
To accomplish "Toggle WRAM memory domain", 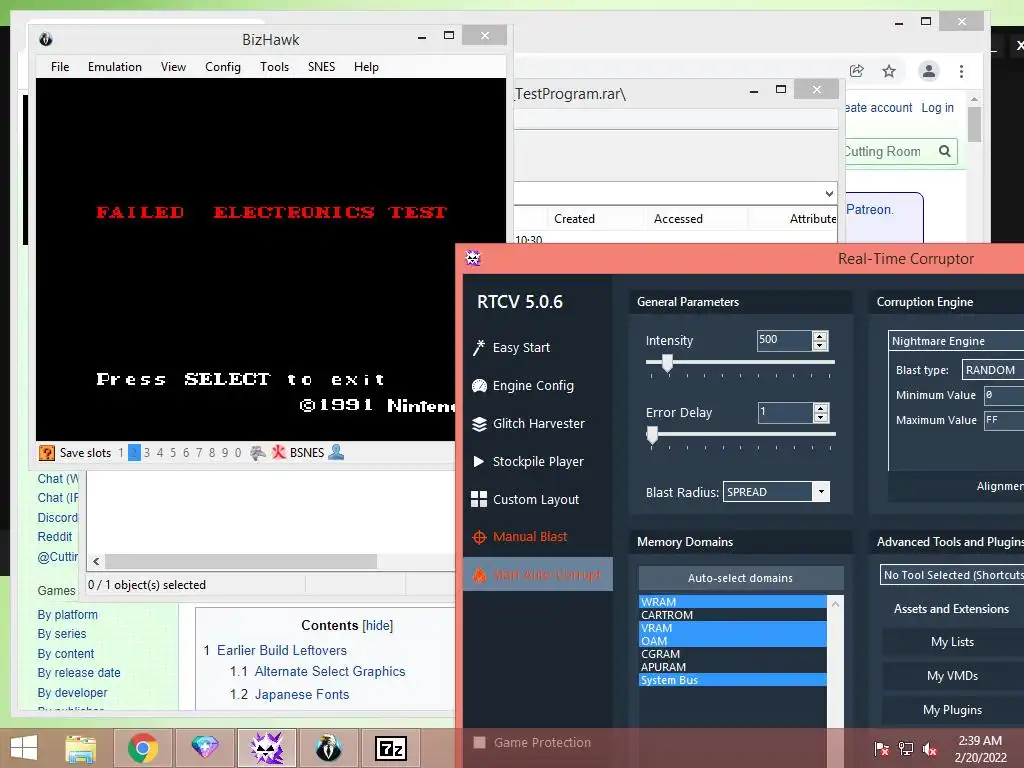I will pyautogui.click(x=732, y=602).
